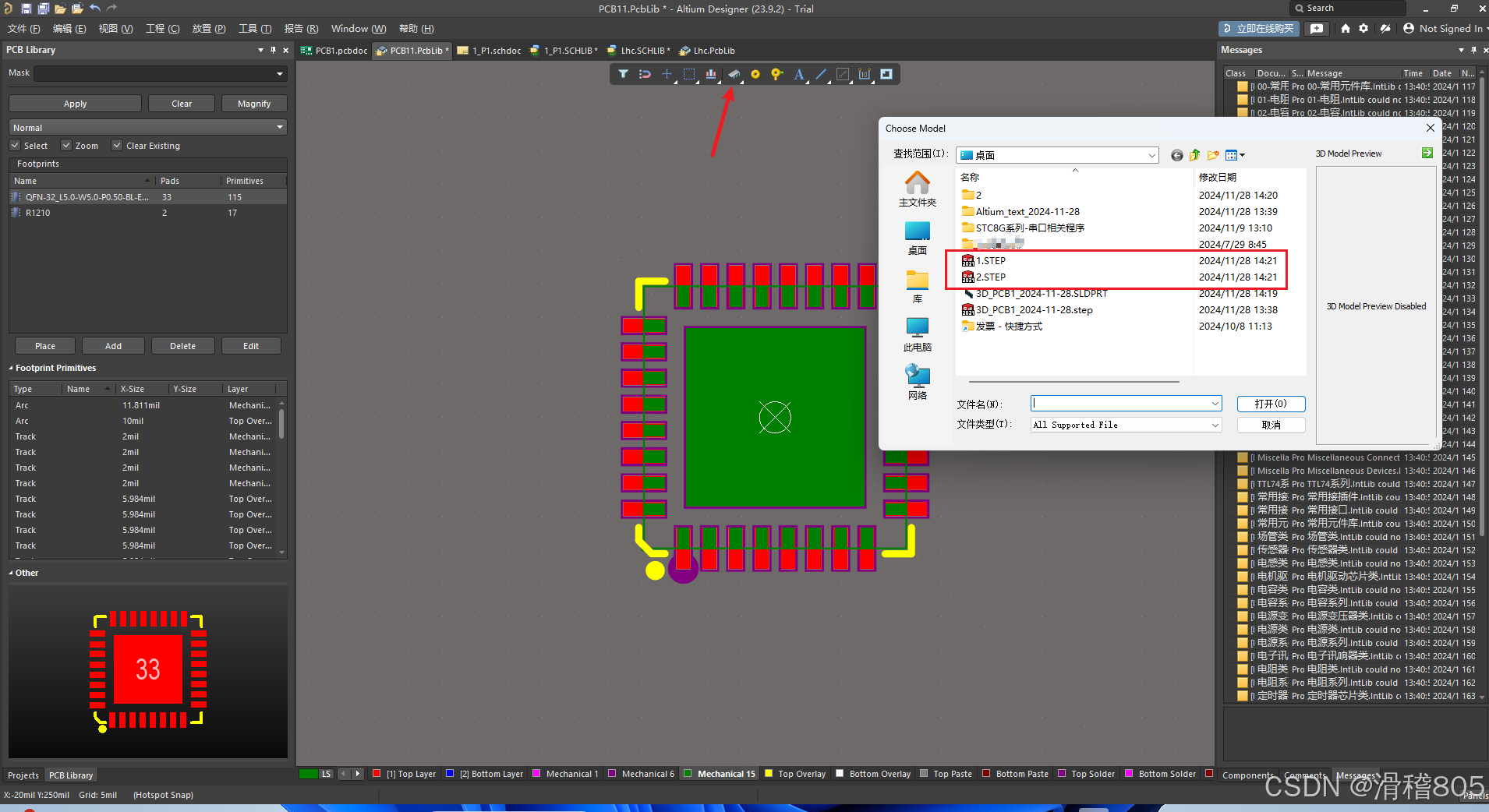Screen dimensions: 1489x812
Task: Click the Magnify button
Action: [x=254, y=104]
